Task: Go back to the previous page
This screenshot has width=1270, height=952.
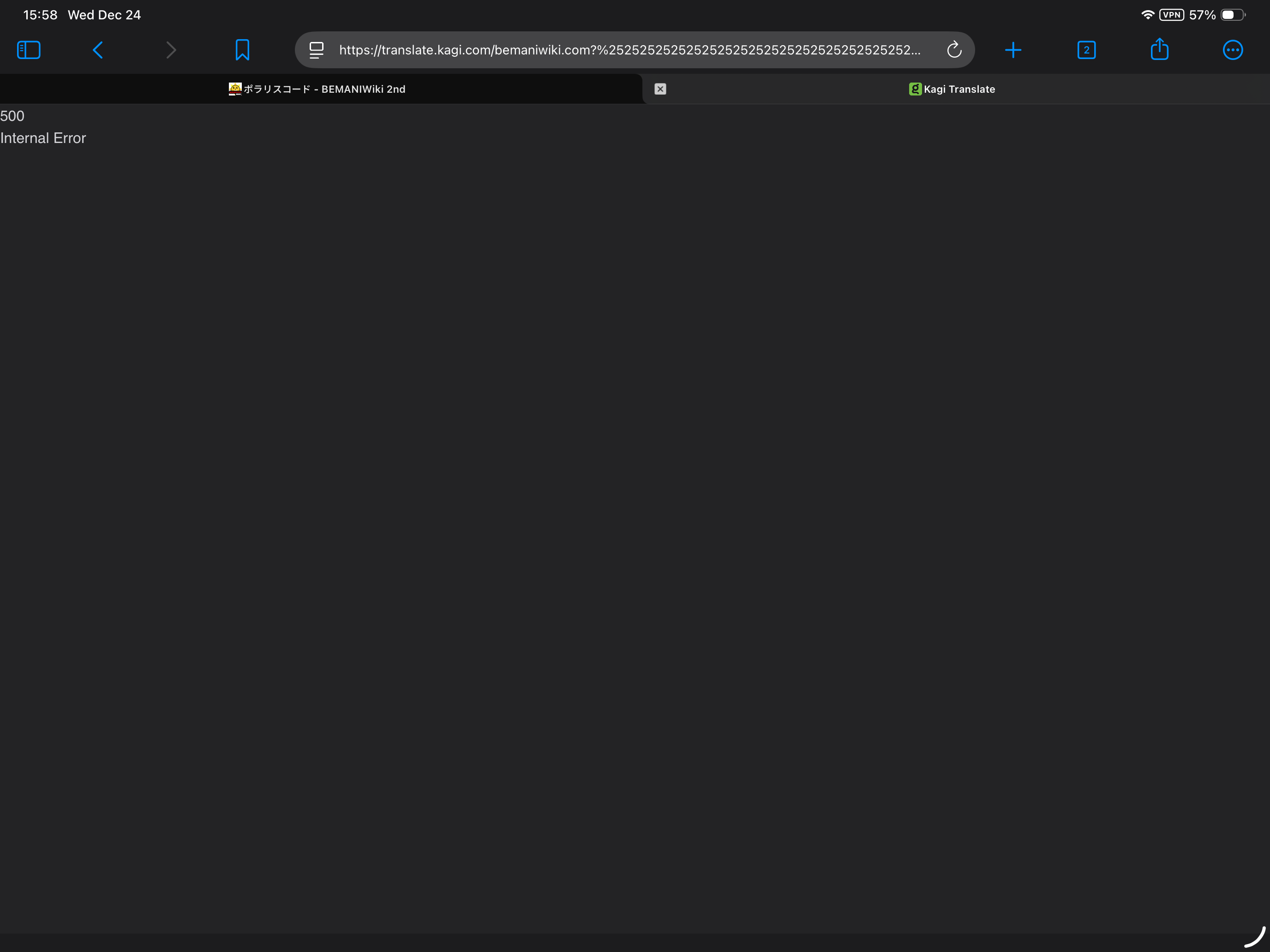Action: click(x=98, y=50)
